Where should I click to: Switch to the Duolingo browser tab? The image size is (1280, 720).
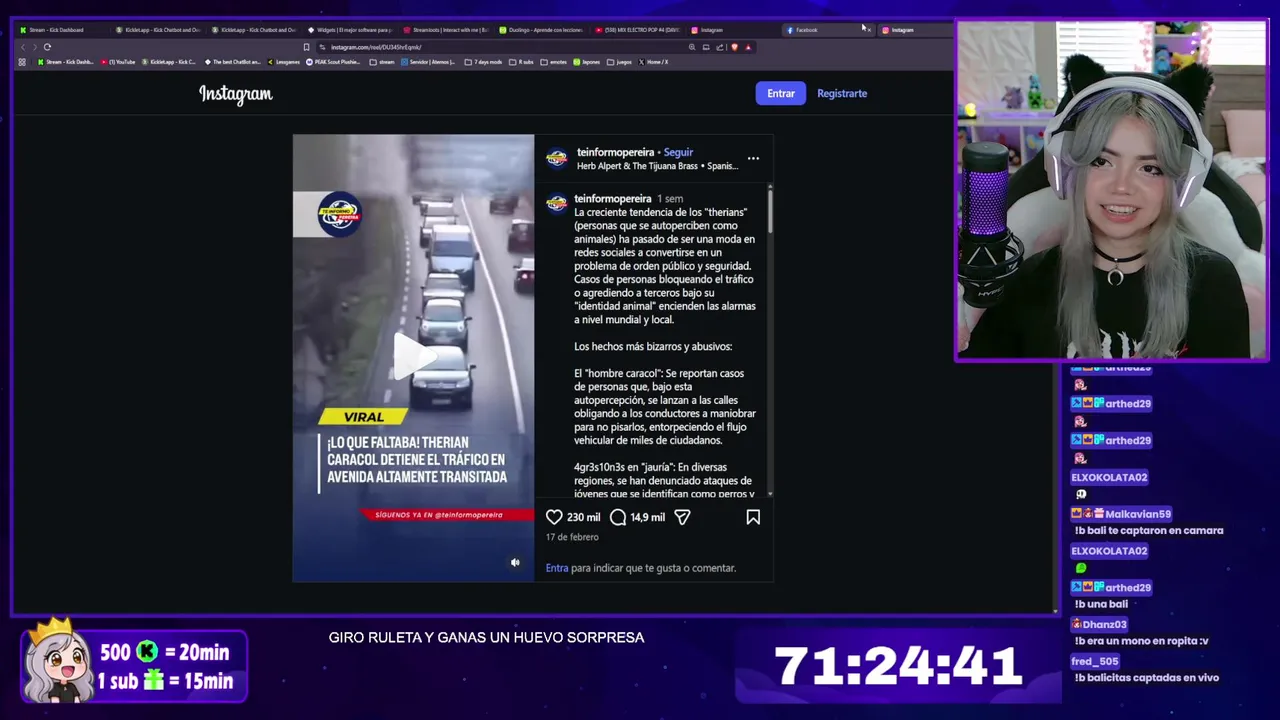pos(541,30)
